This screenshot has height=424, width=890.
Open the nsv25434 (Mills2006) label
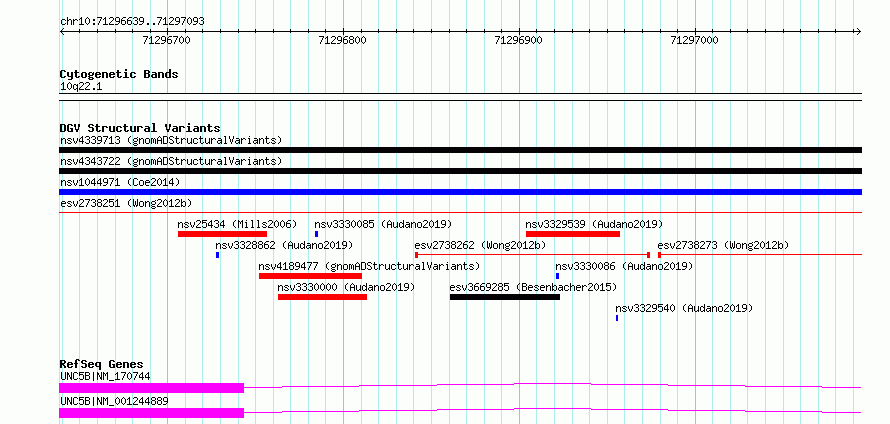point(237,224)
